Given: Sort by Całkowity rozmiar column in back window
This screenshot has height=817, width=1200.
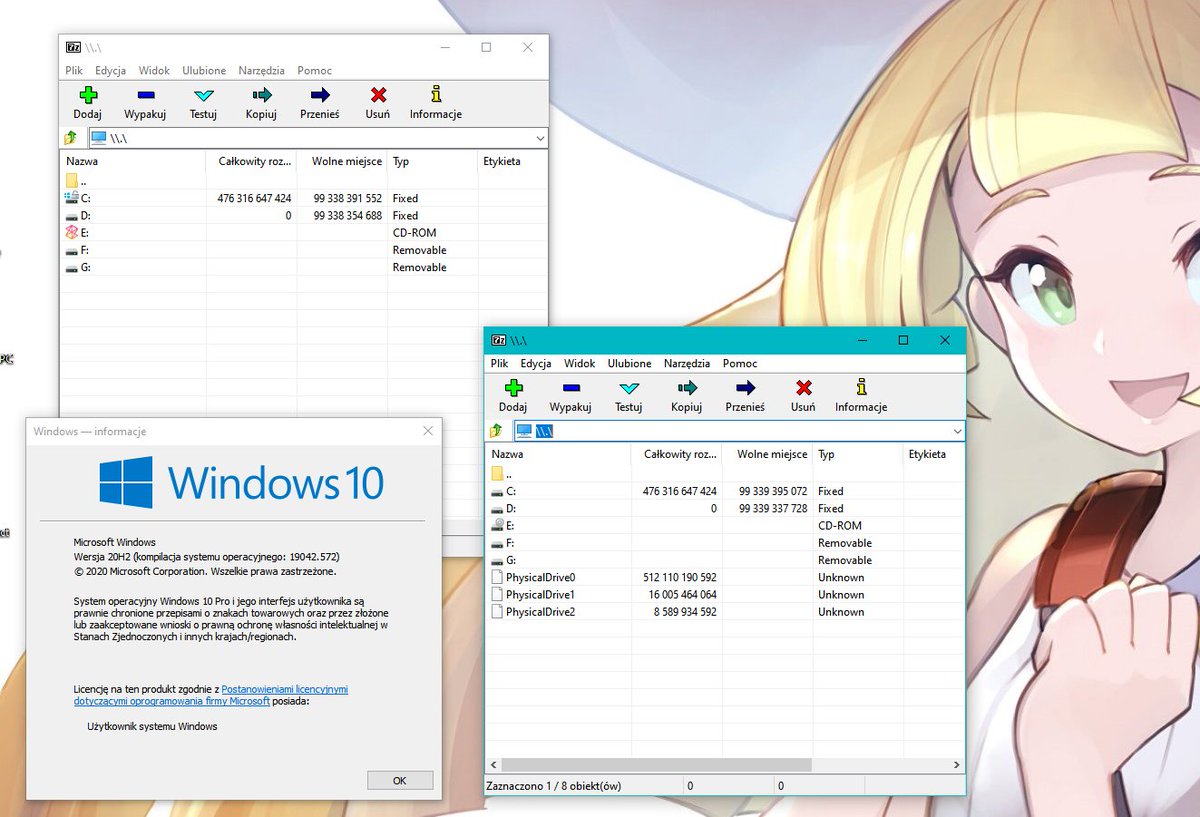Looking at the screenshot, I should tap(252, 161).
